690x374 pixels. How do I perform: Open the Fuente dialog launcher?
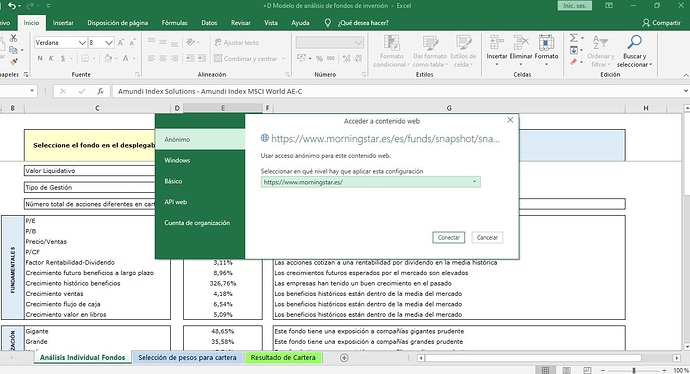point(138,75)
